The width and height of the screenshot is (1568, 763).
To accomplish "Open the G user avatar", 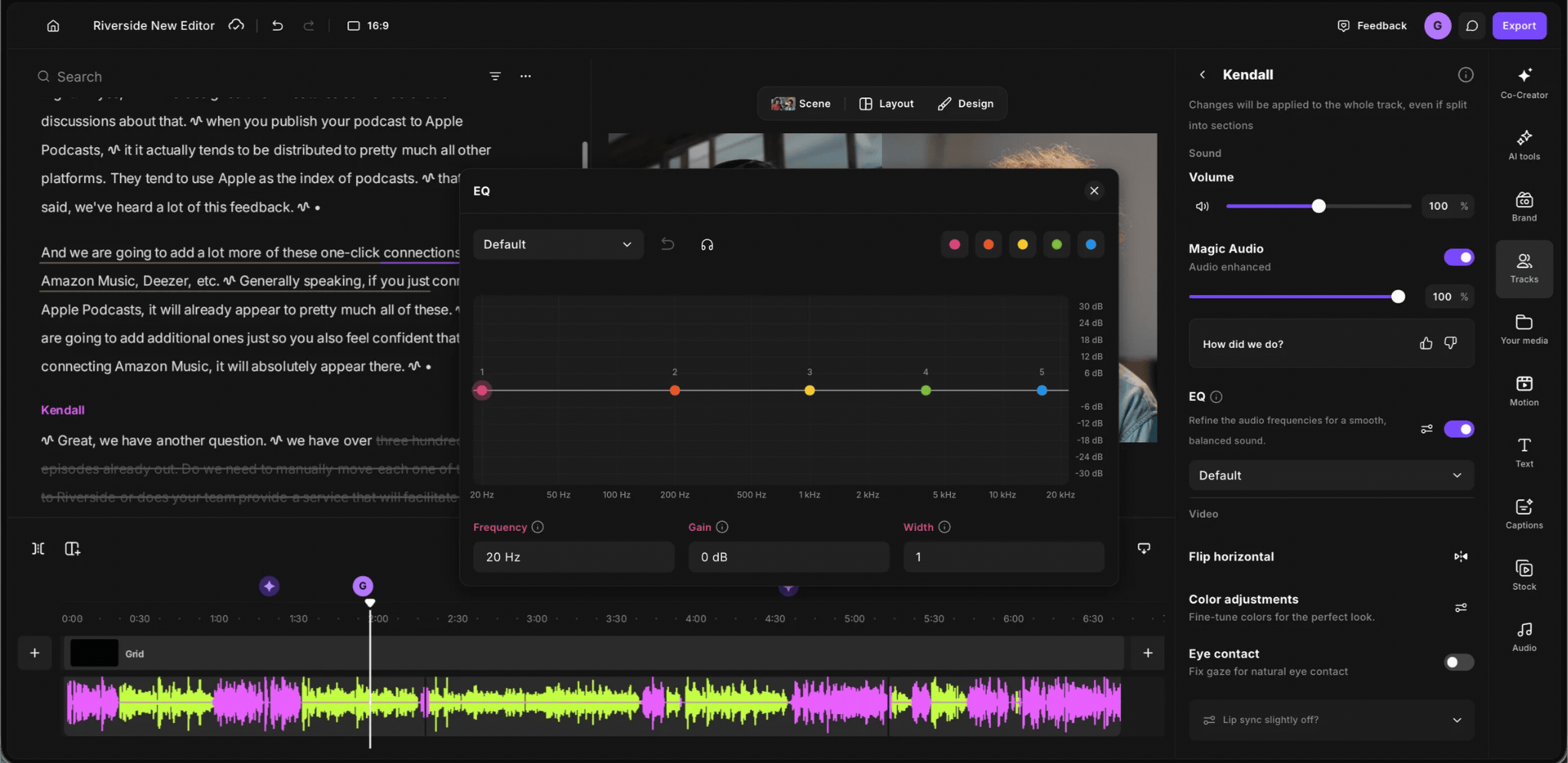I will point(1437,26).
